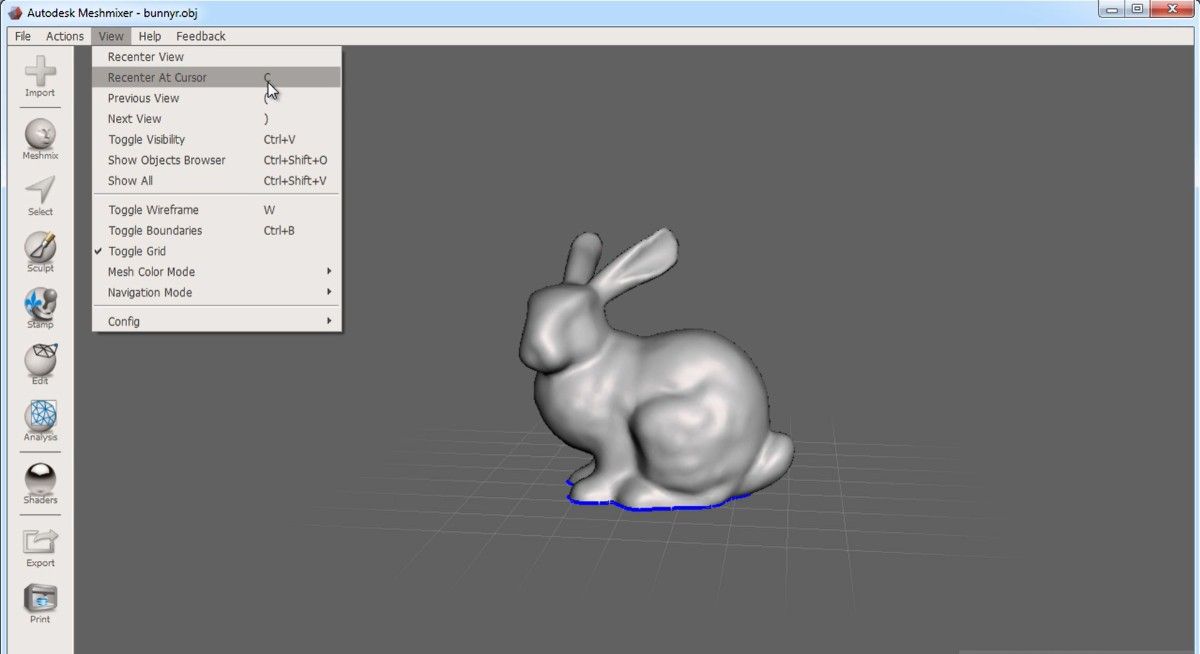Uncheck Toggle Grid option
The height and width of the screenshot is (654, 1200).
point(217,251)
